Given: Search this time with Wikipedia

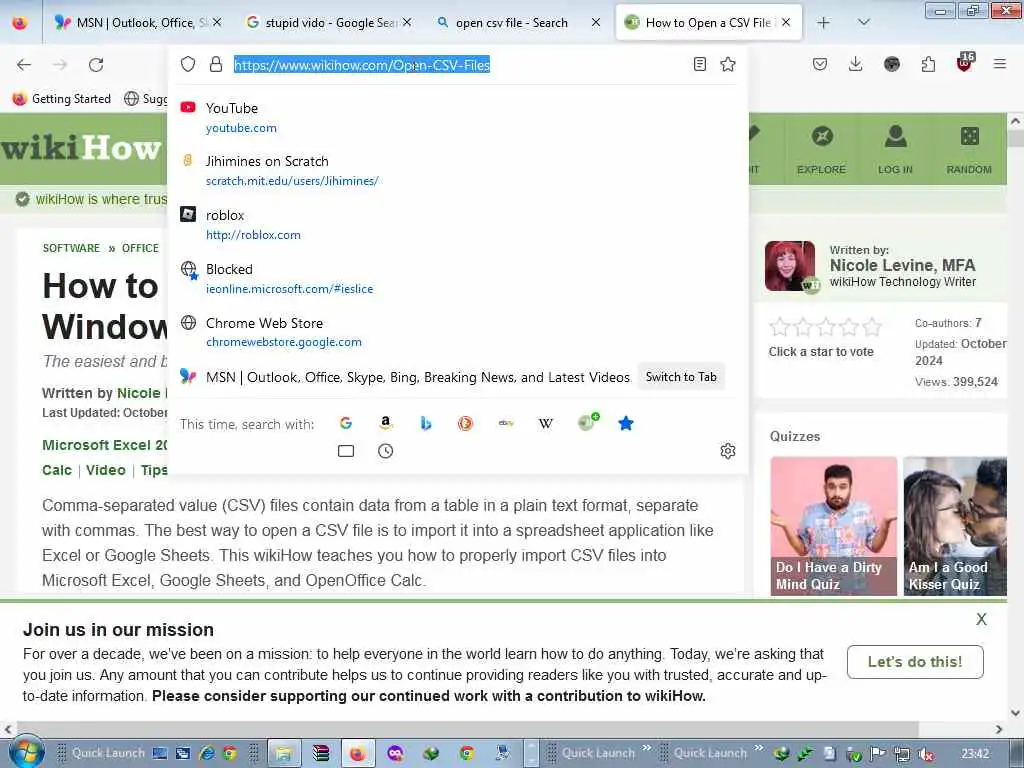Looking at the screenshot, I should [x=545, y=423].
